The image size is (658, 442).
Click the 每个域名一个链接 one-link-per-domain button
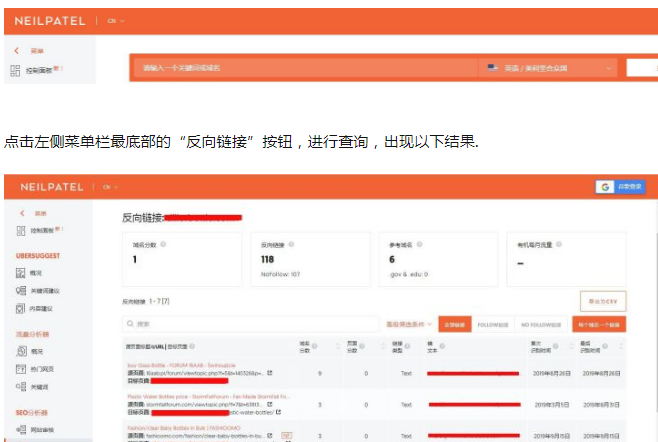(599, 324)
